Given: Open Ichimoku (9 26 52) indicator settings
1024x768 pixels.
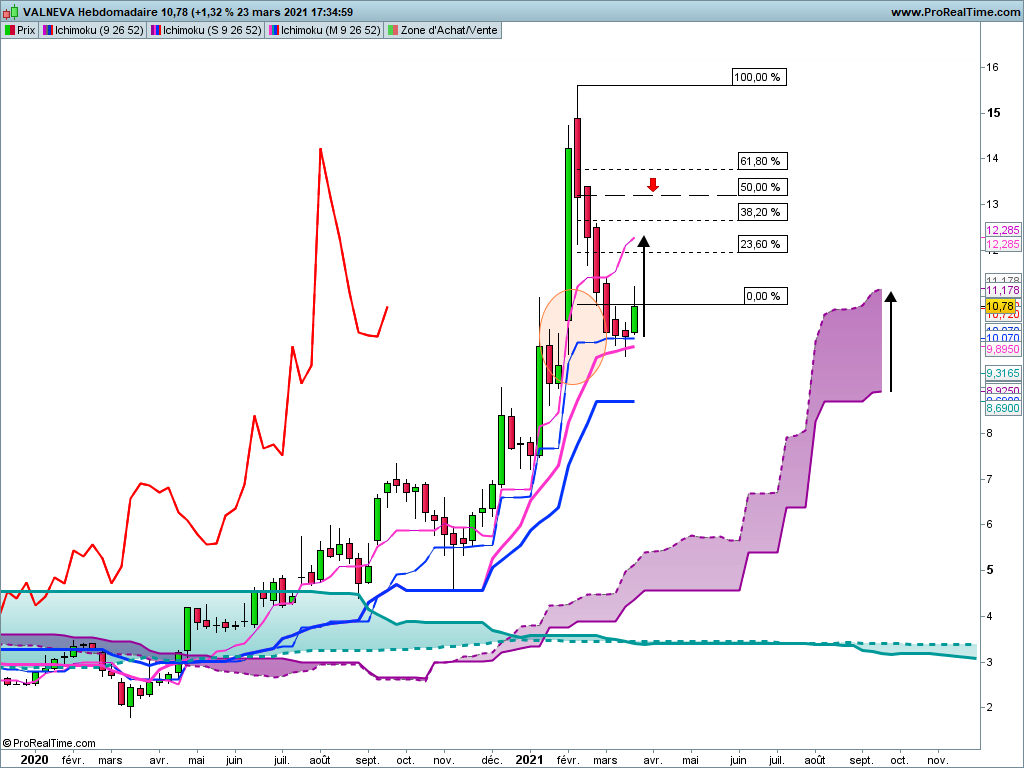Looking at the screenshot, I should (93, 30).
